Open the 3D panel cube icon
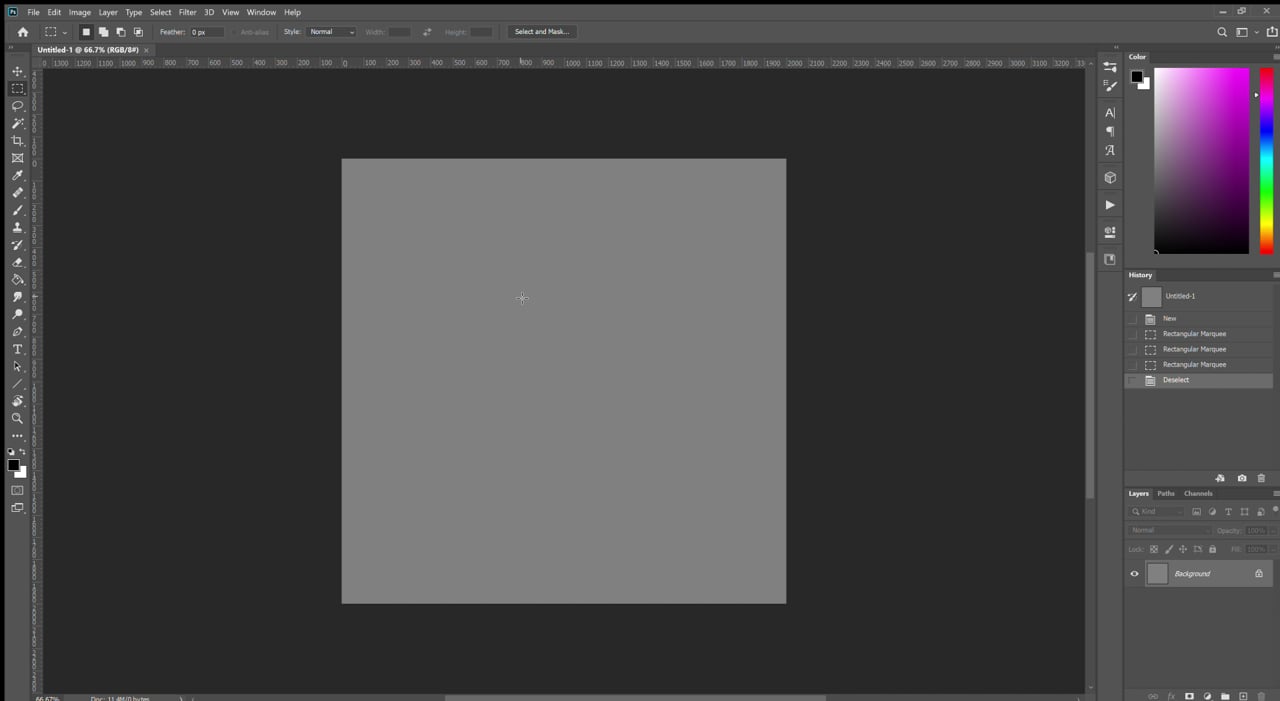Image resolution: width=1280 pixels, height=701 pixels. (1110, 178)
